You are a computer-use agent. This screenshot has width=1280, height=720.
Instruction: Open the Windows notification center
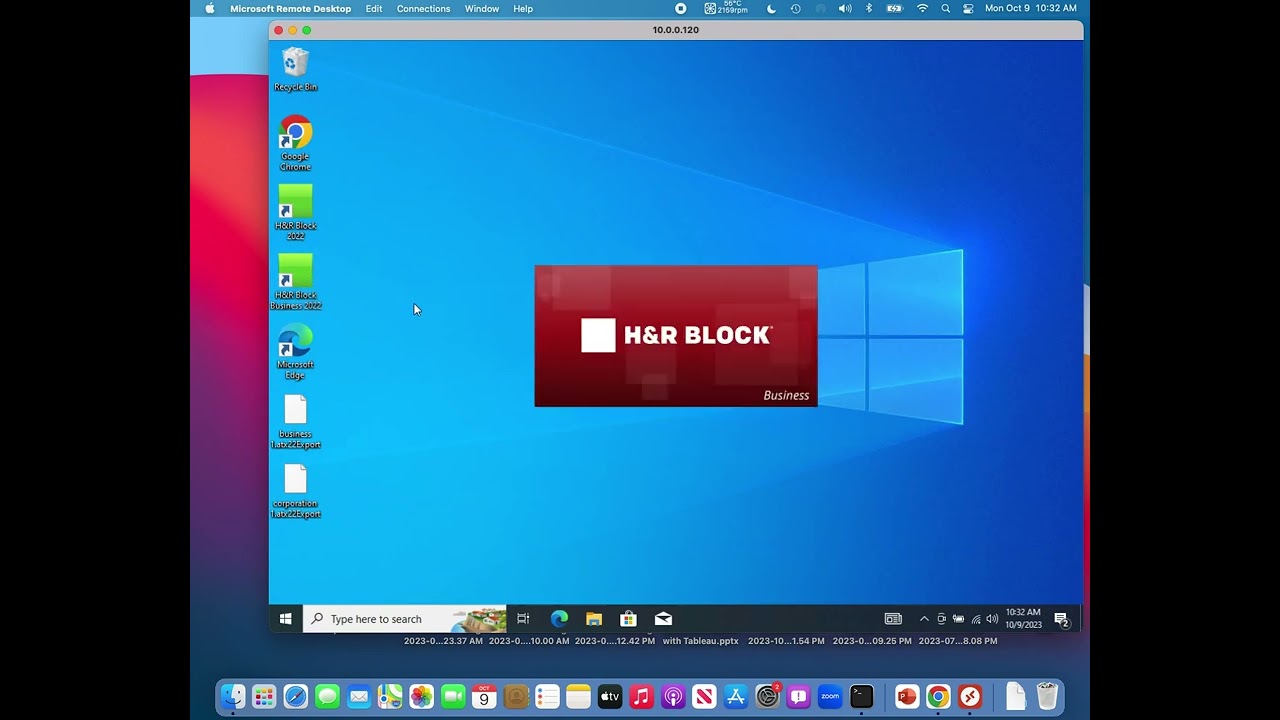(x=1062, y=620)
